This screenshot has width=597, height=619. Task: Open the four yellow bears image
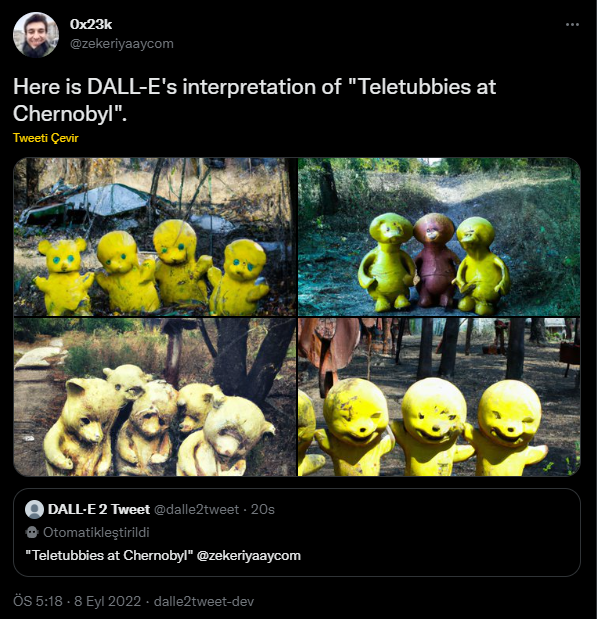tap(155, 237)
